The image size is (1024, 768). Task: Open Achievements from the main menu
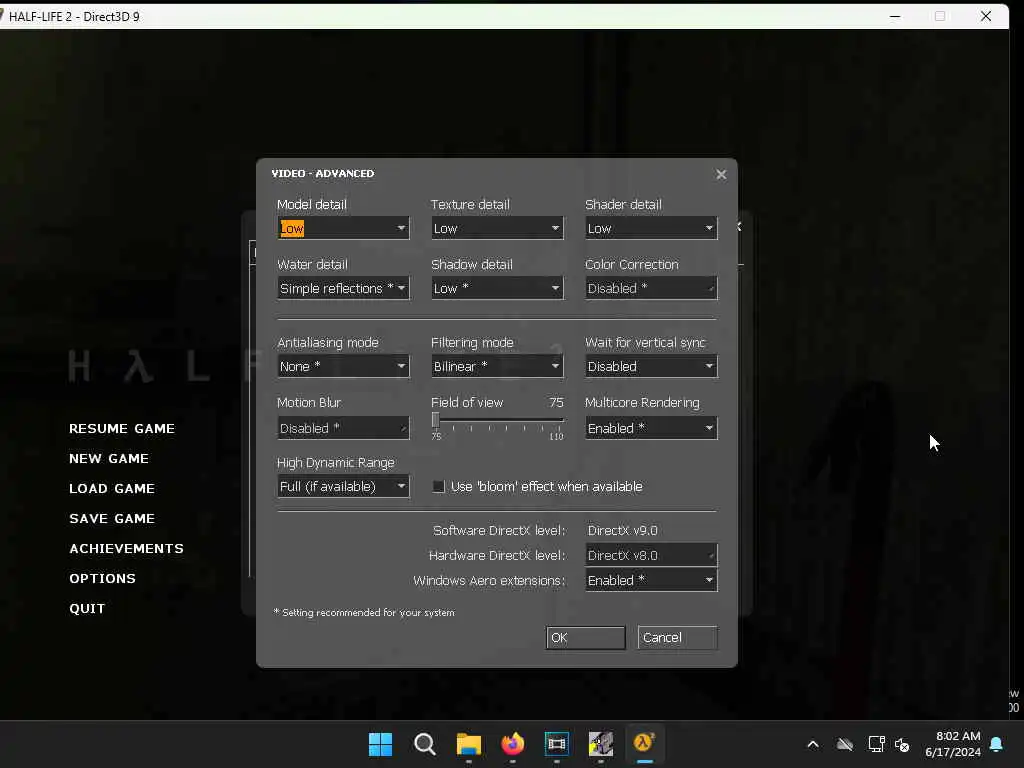coord(127,549)
